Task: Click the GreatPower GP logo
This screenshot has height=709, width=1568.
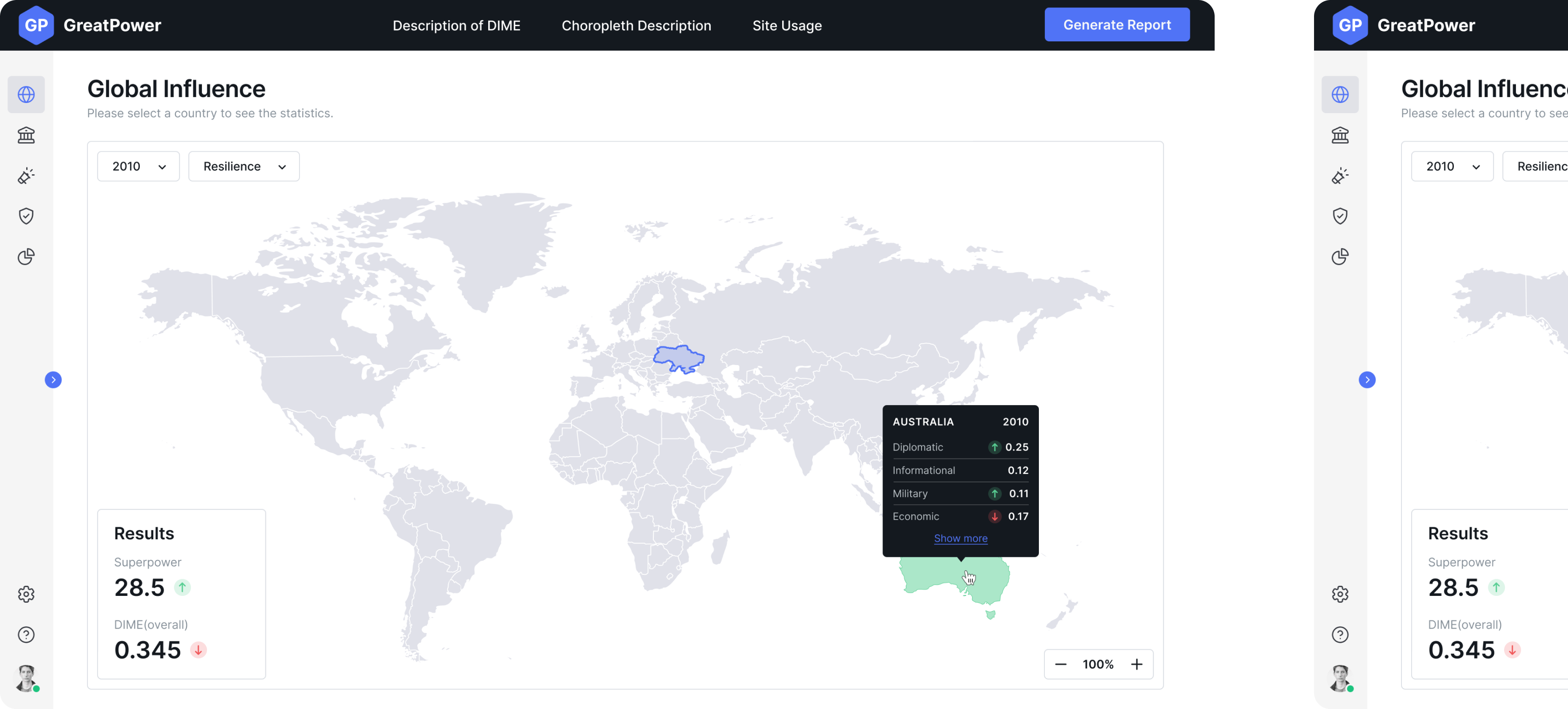Action: pos(36,25)
